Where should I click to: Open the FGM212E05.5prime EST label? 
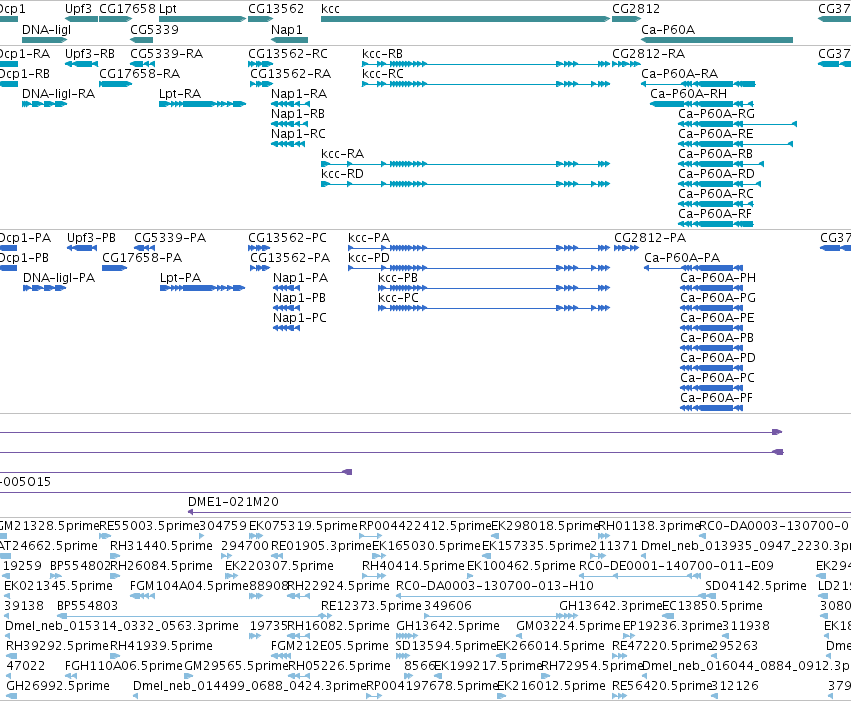click(x=329, y=646)
